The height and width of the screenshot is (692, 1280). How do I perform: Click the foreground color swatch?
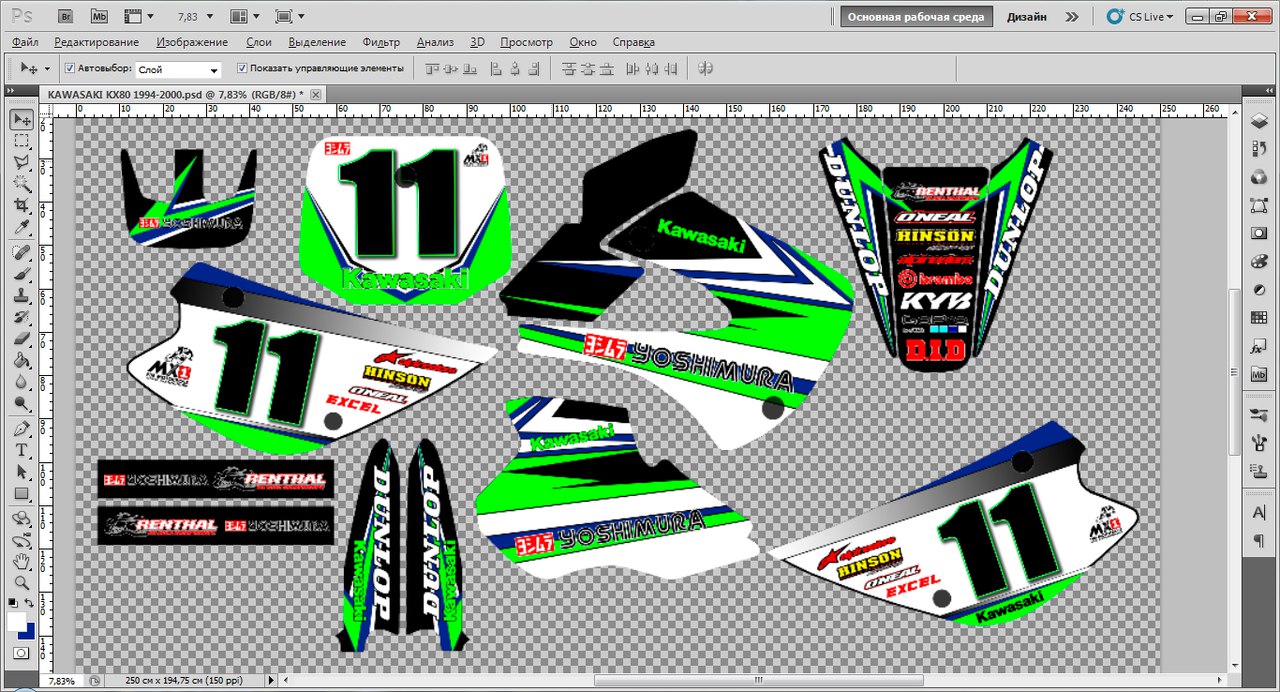click(x=15, y=621)
